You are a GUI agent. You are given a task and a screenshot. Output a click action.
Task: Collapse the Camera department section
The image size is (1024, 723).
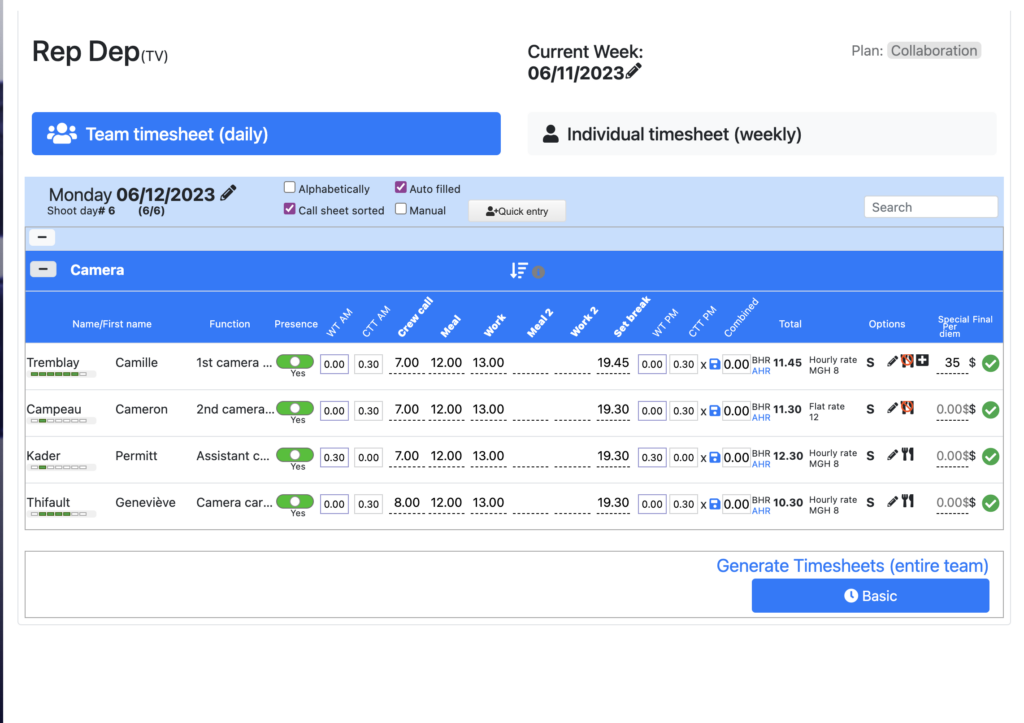43,269
